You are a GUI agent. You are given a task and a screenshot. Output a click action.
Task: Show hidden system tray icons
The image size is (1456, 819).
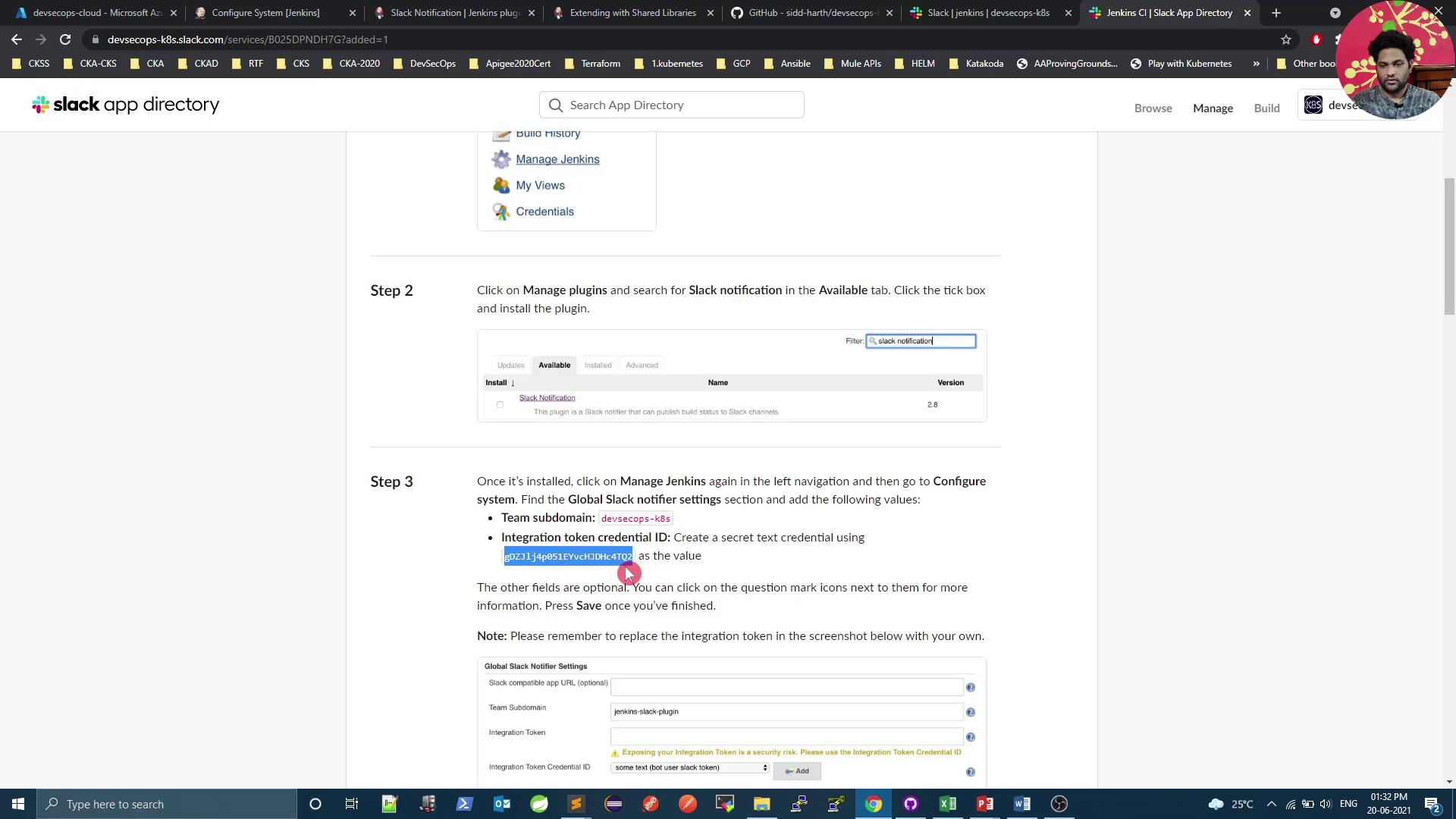pyautogui.click(x=1272, y=804)
